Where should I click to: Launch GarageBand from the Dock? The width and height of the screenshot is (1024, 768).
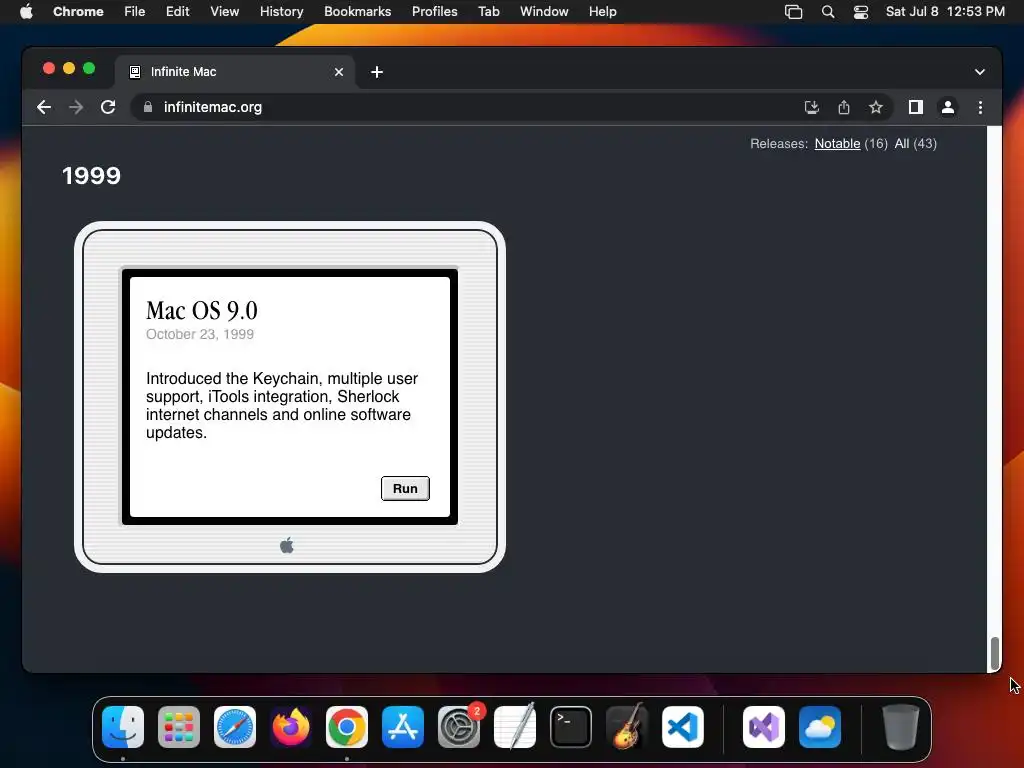click(x=627, y=726)
